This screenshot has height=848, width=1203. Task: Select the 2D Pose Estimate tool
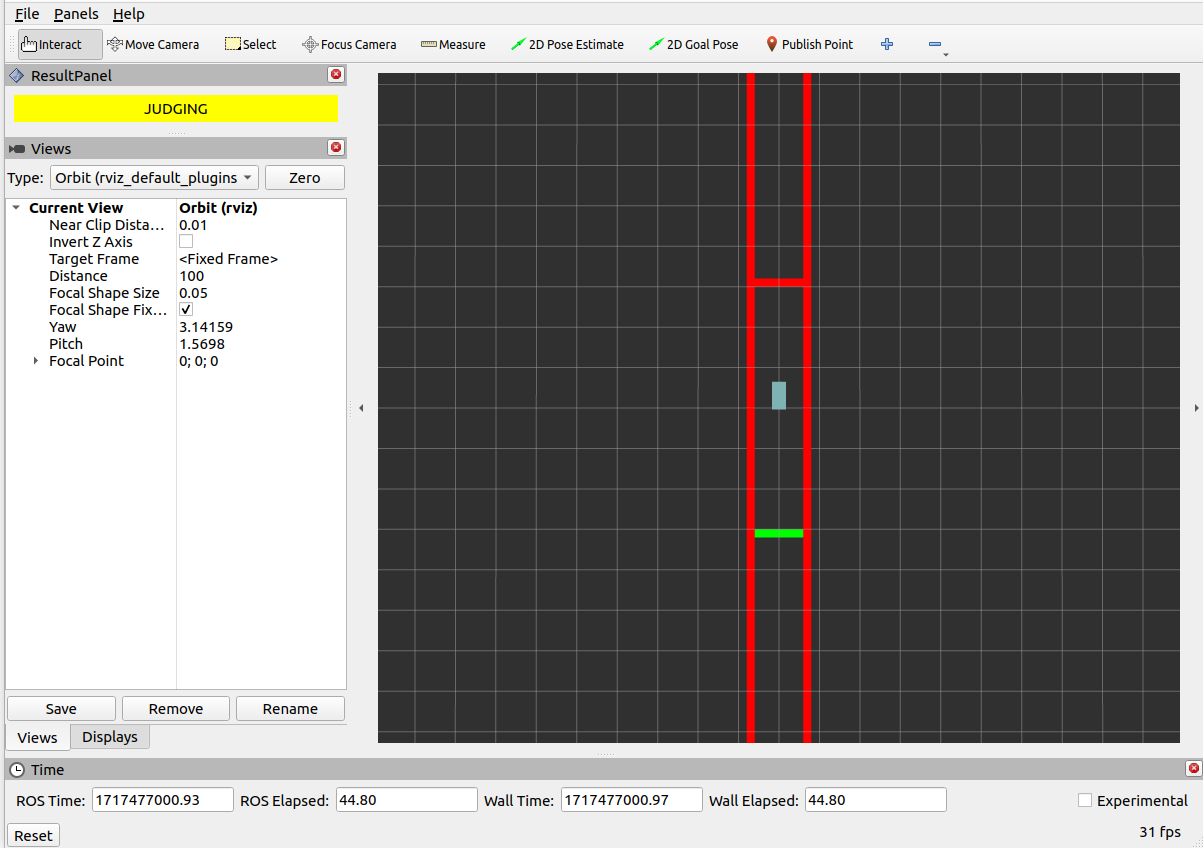point(567,44)
